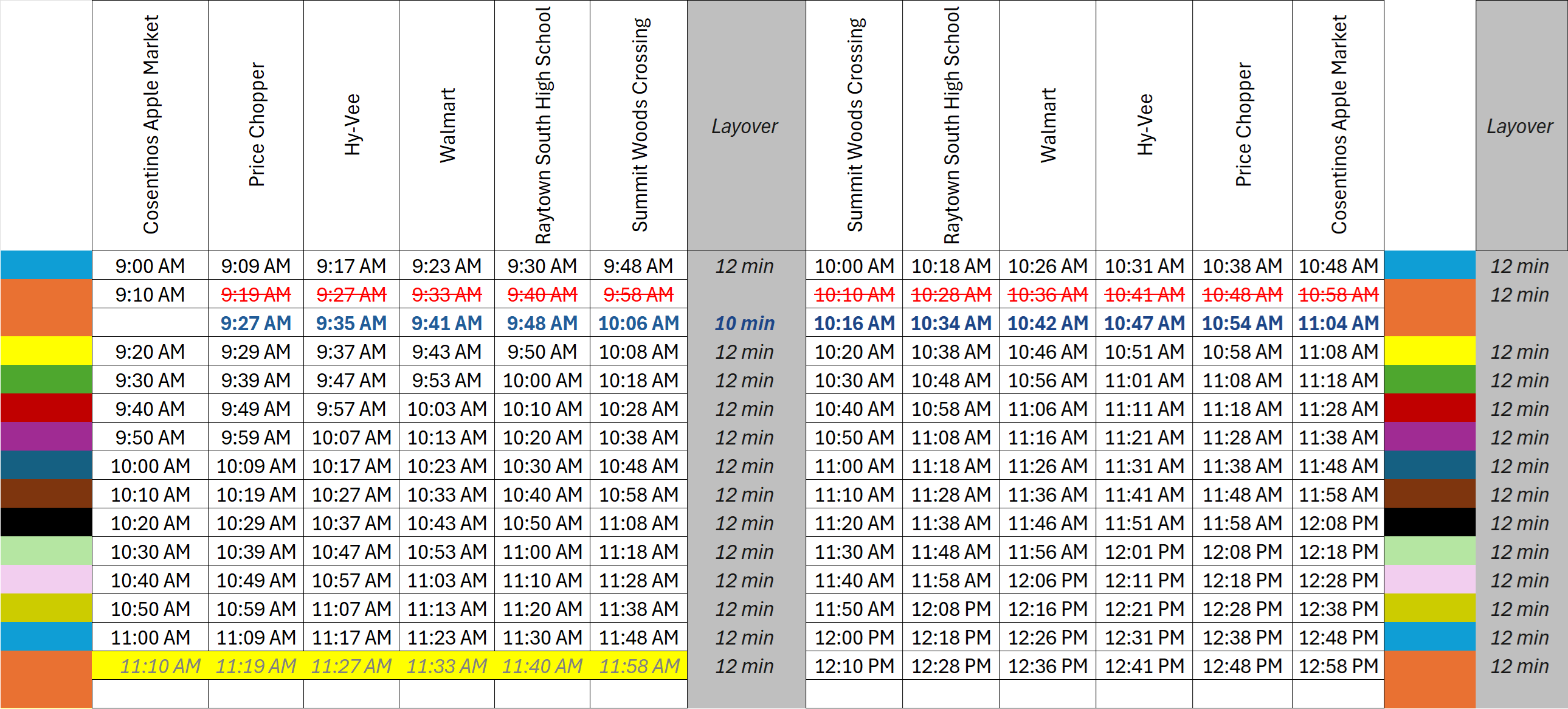The width and height of the screenshot is (1568, 709).
Task: Select the highlighted 11:58 AM cell
Action: tap(639, 666)
